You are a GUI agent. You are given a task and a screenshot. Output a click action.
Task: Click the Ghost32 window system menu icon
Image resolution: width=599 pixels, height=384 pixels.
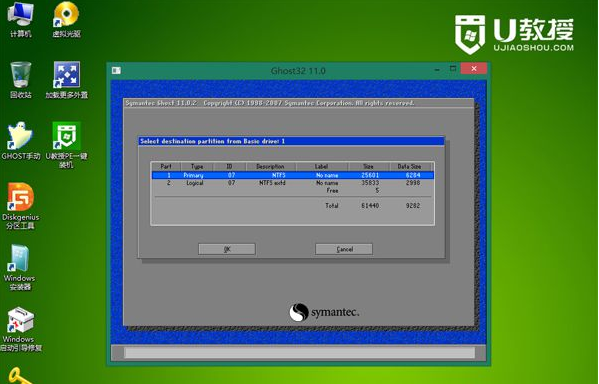[116, 71]
